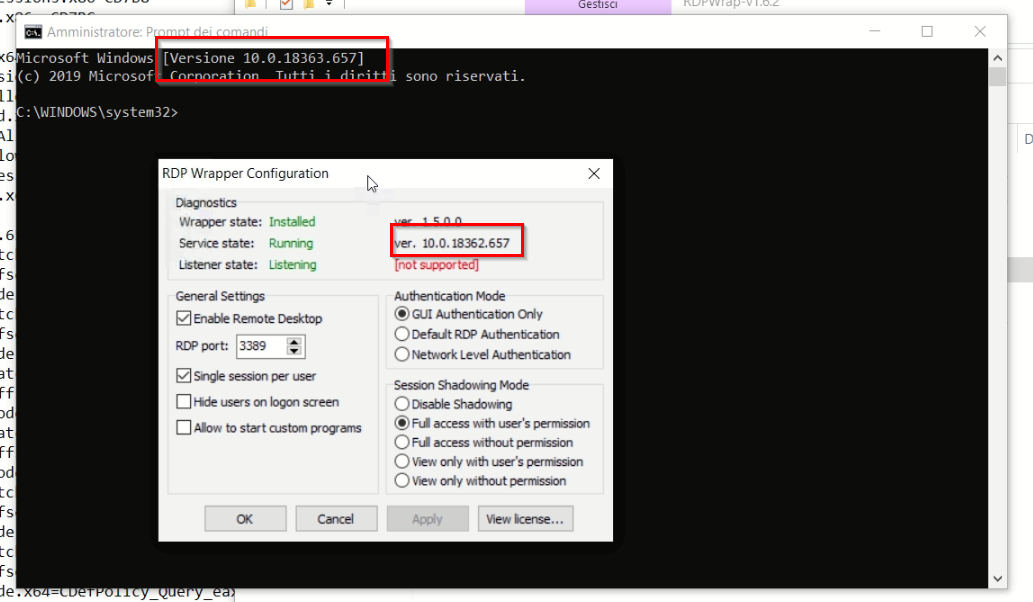Select Full access with user's permission

401,423
